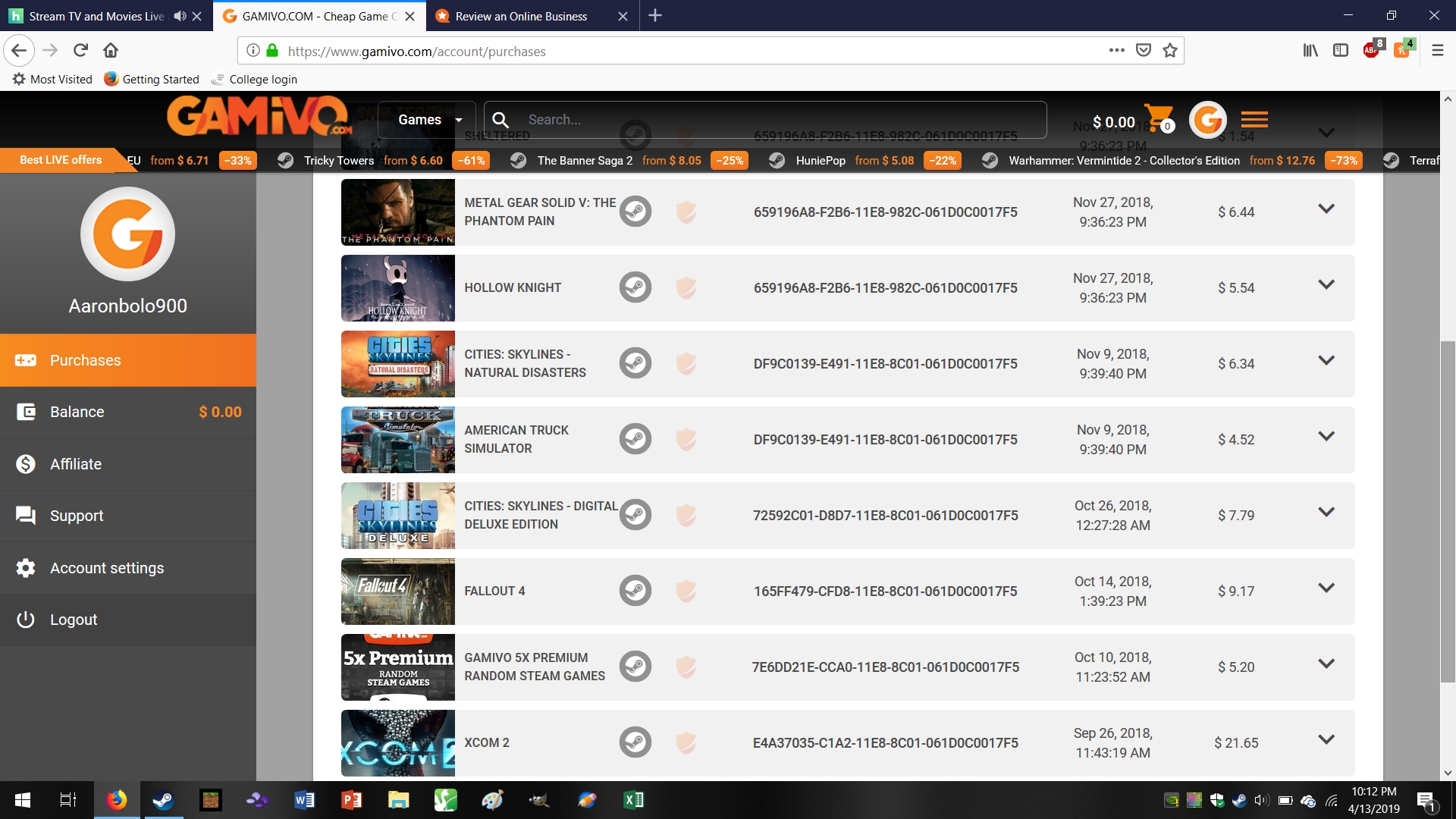The image size is (1456, 819).
Task: Go to Support in the sidebar
Action: coord(77,516)
